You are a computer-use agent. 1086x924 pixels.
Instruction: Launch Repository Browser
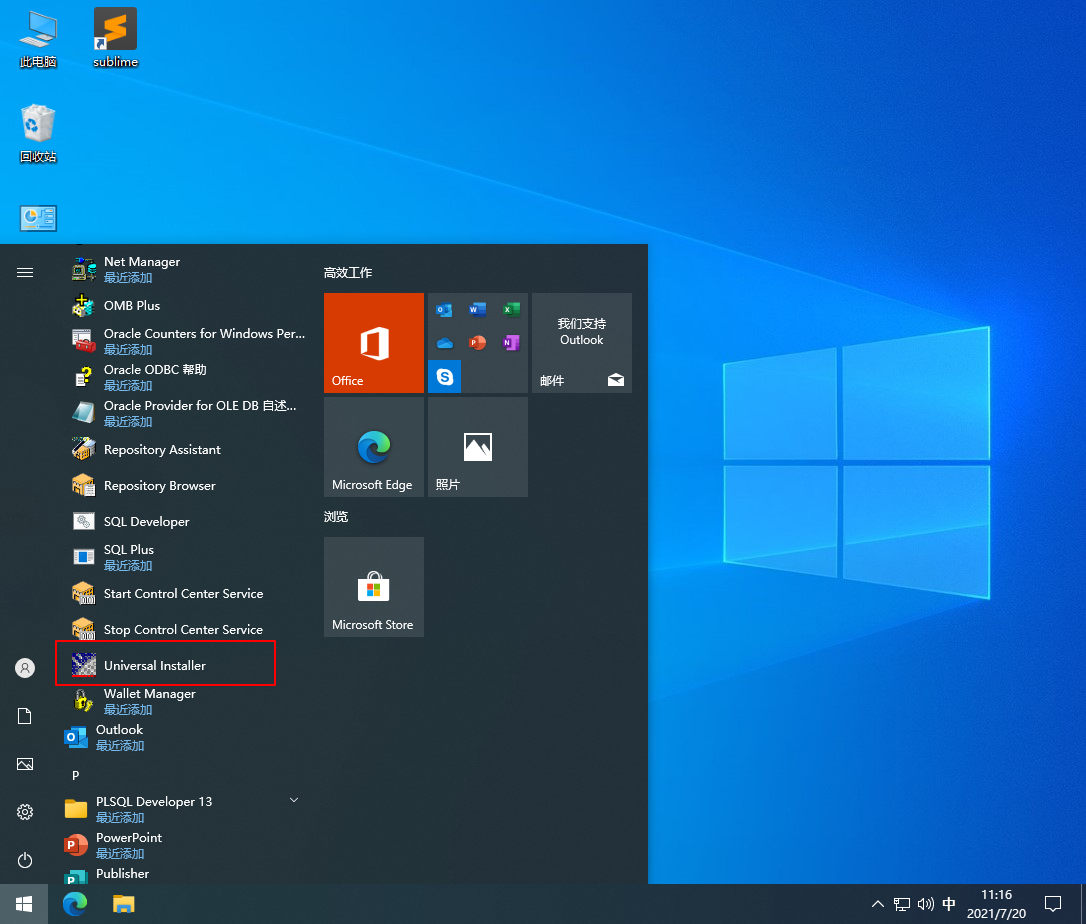click(x=183, y=486)
